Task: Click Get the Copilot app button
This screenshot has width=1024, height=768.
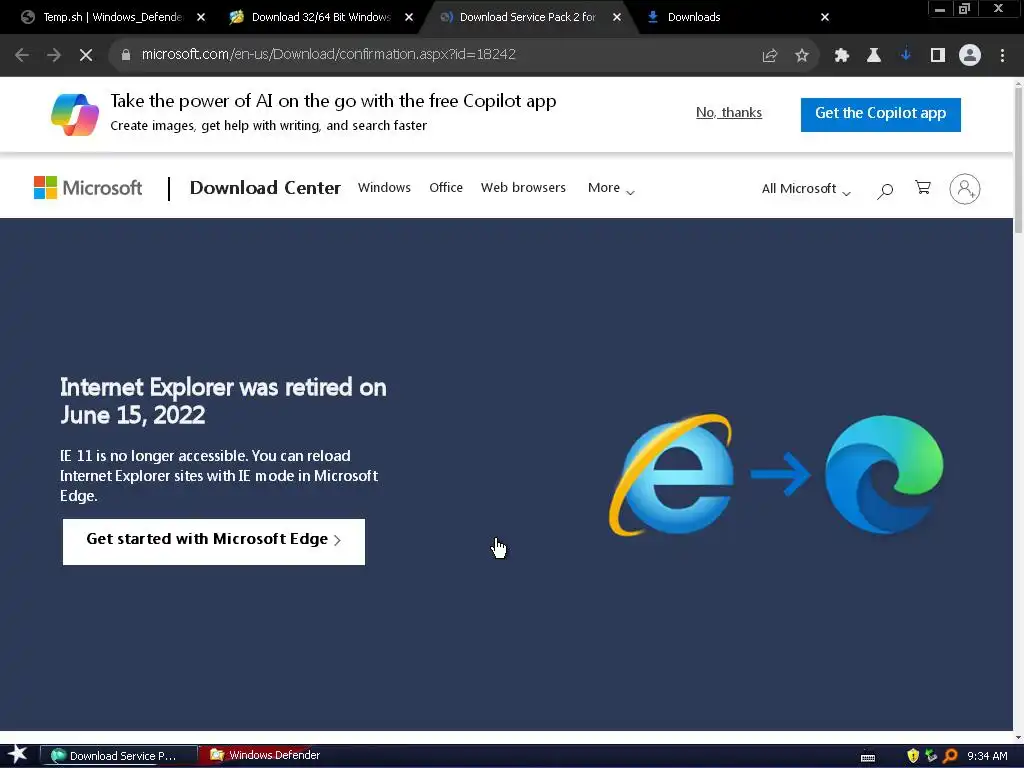Action: 880,114
